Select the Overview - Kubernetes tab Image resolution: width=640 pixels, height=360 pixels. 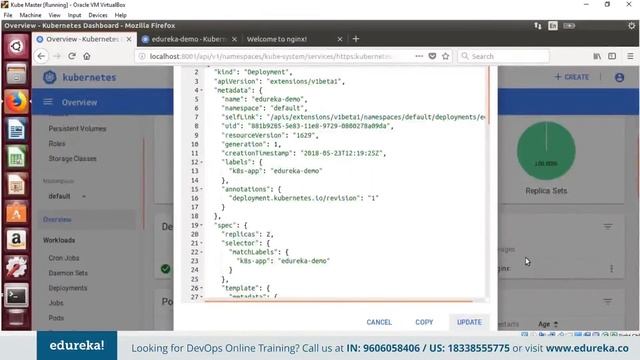pyautogui.click(x=83, y=39)
